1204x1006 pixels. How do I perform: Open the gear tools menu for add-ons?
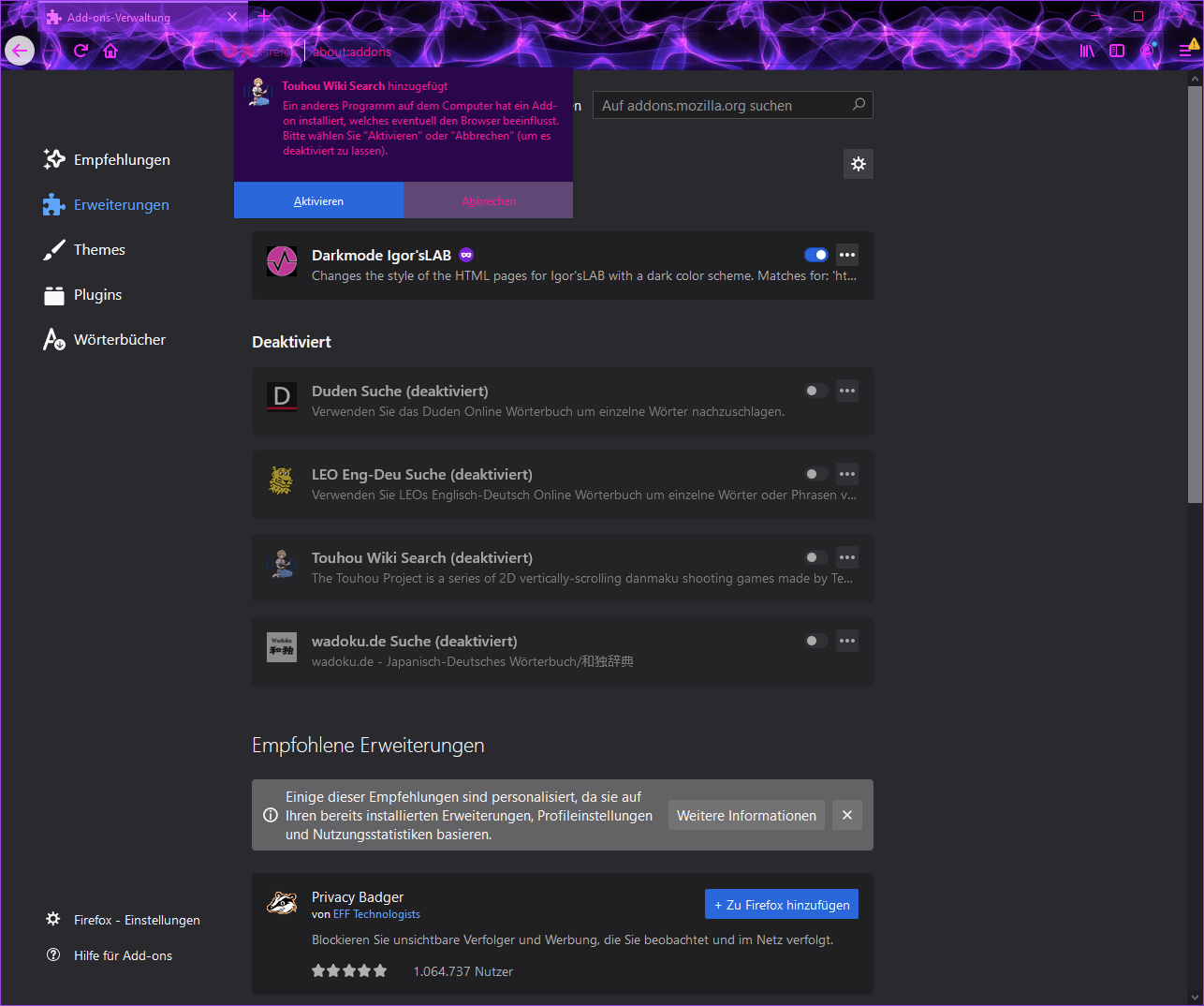(x=859, y=164)
